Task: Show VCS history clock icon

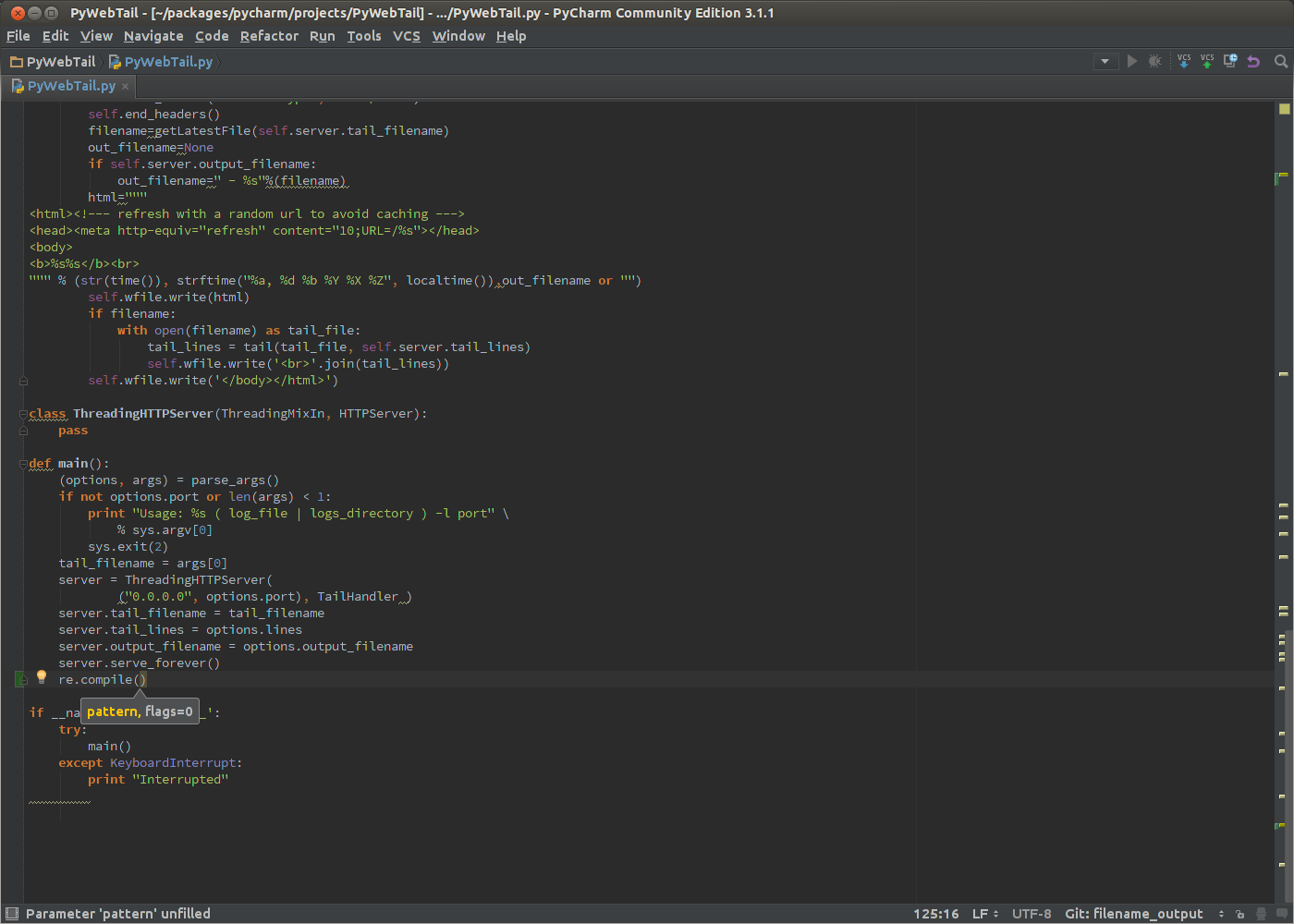Action: pos(1230,61)
